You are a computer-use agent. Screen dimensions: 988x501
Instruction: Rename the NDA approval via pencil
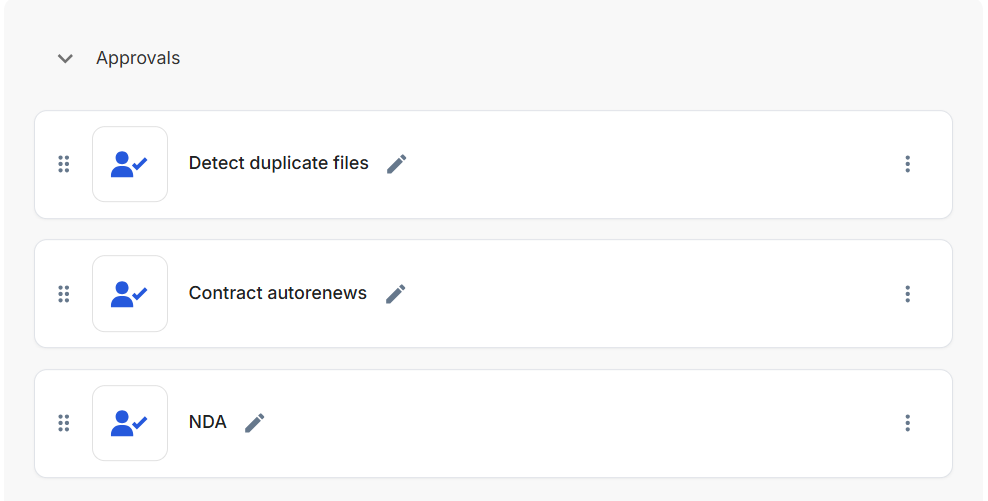tap(255, 423)
